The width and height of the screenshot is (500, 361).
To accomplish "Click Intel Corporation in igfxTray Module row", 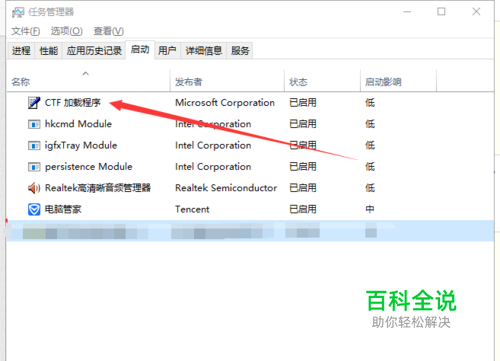I will [213, 145].
